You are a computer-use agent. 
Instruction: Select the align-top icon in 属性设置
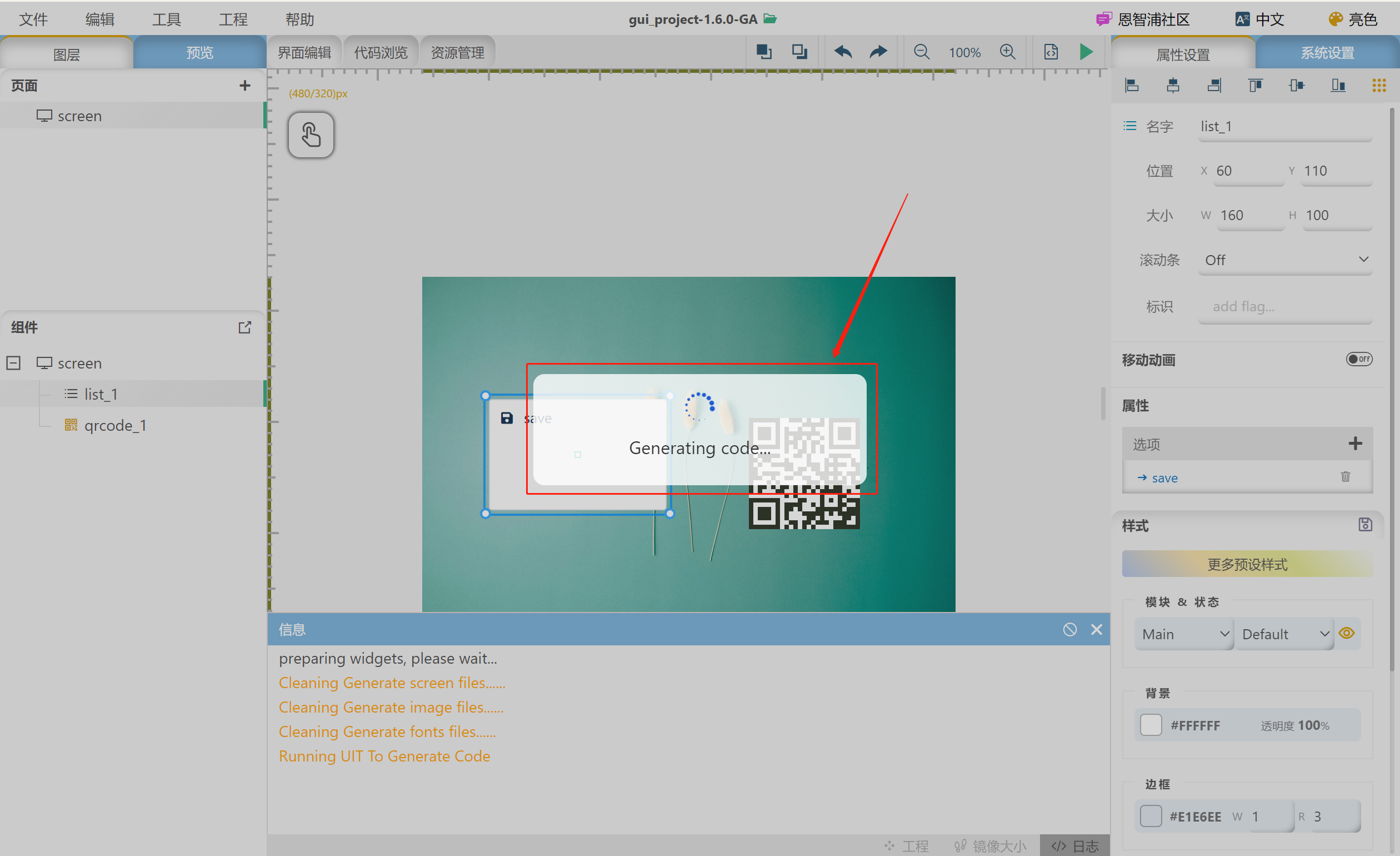(1255, 85)
